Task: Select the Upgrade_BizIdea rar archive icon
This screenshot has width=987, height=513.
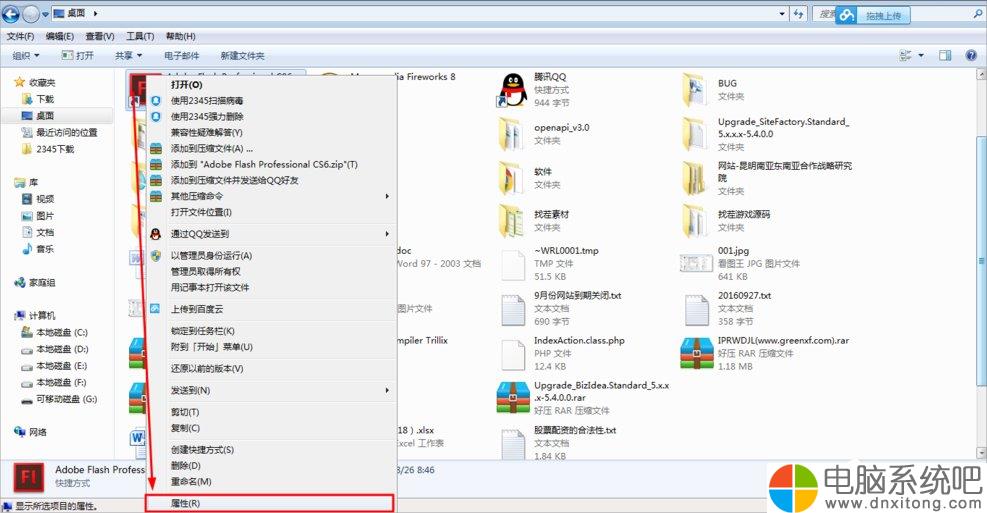Action: pos(513,398)
